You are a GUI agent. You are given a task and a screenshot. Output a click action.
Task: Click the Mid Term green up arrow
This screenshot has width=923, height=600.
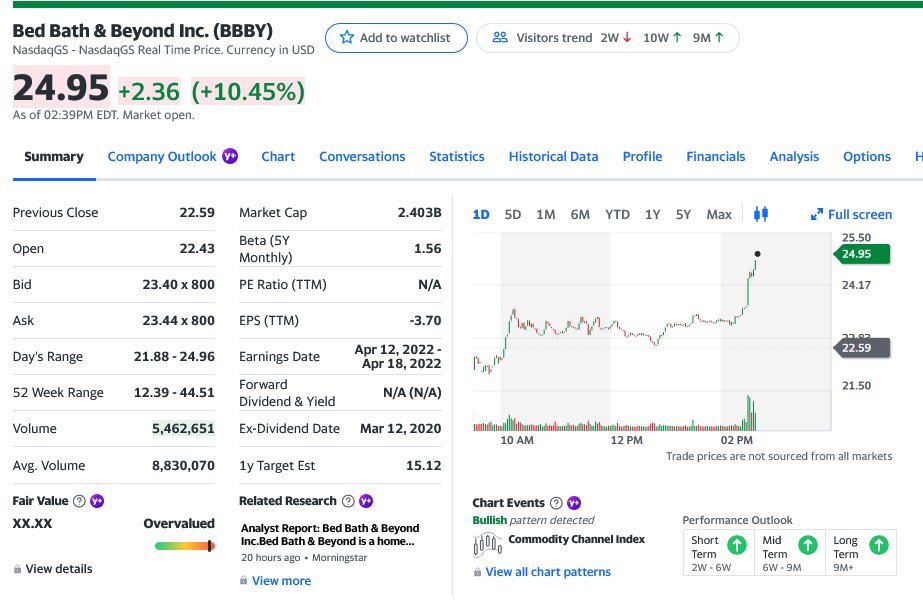[808, 545]
